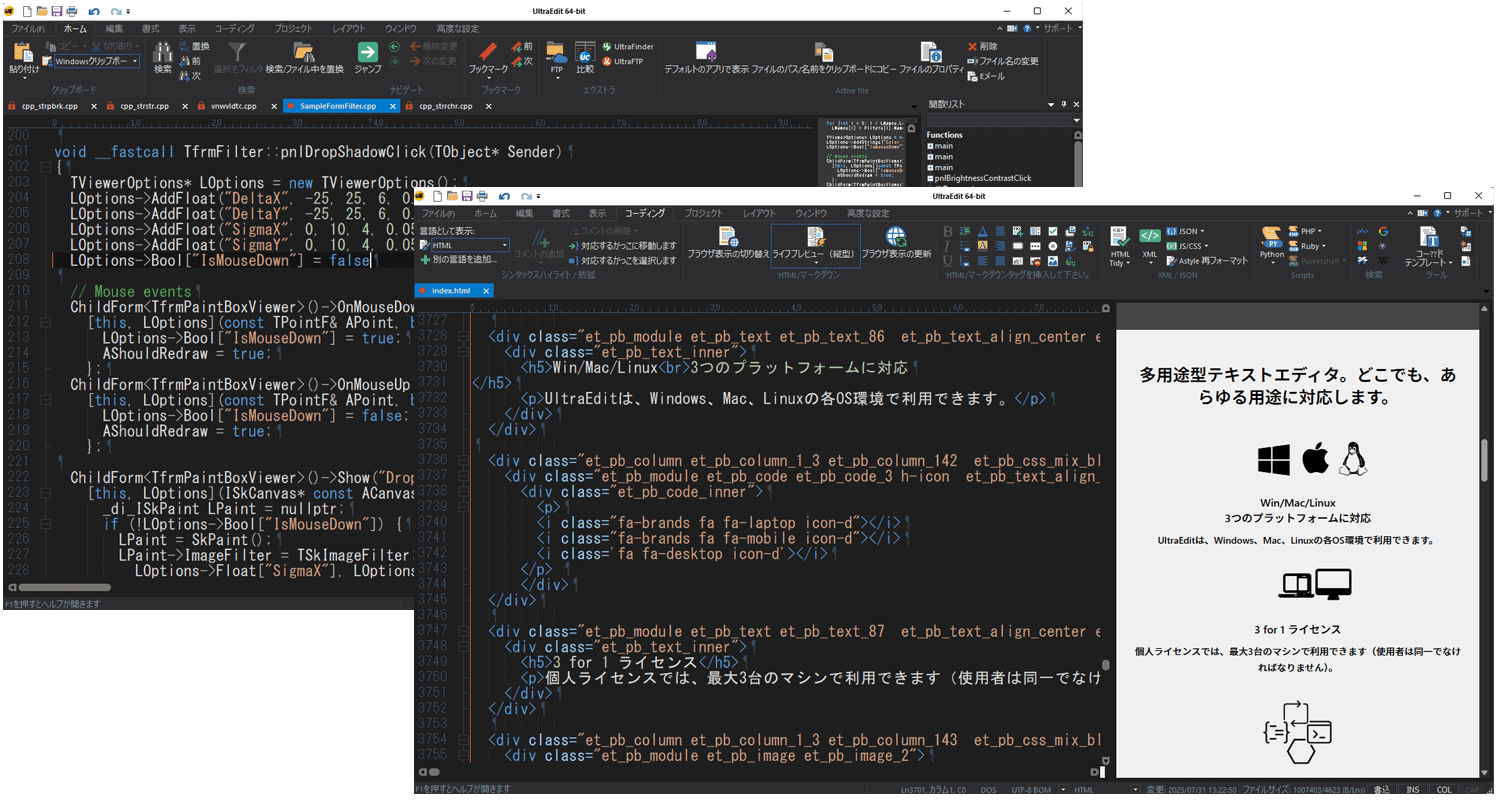The height and width of the screenshot is (800, 1500).
Task: Click the undo arrow in back window title bar
Action: [x=93, y=11]
